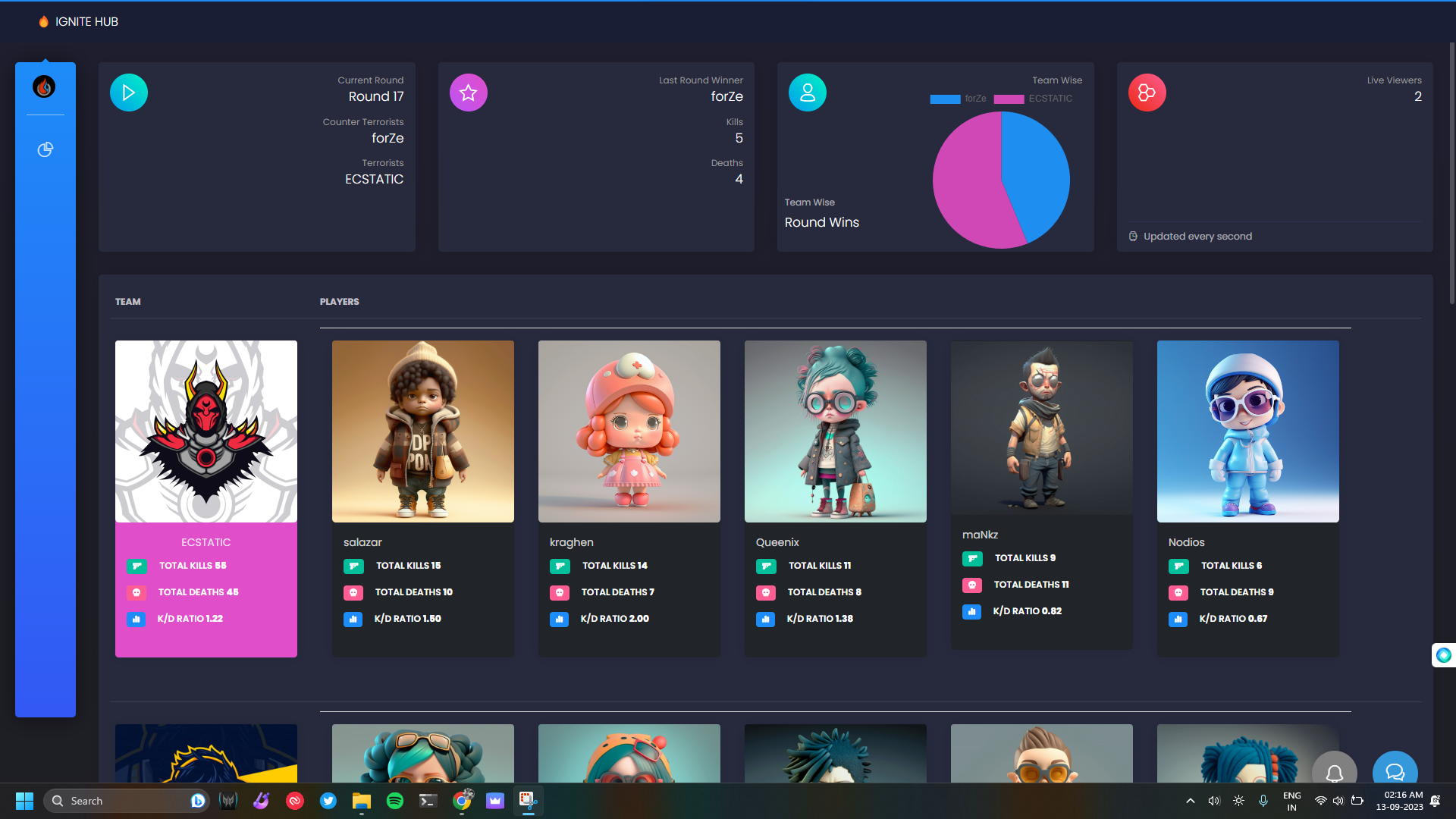Click the Last Round Winner star icon

coord(469,93)
